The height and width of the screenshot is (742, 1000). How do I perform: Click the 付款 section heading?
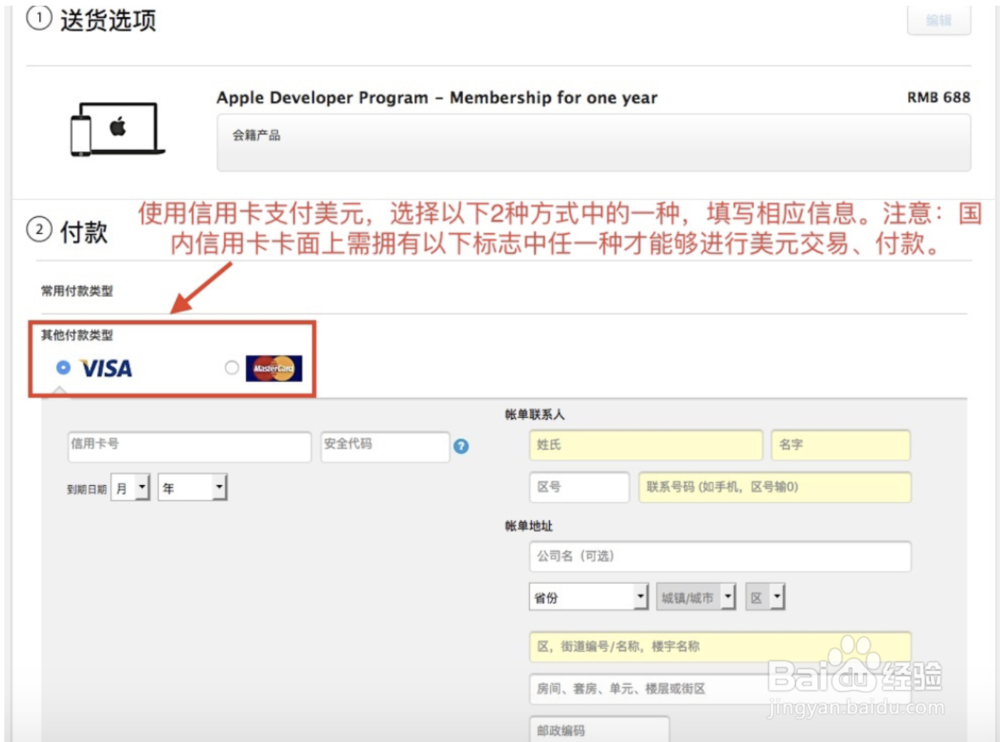click(84, 232)
